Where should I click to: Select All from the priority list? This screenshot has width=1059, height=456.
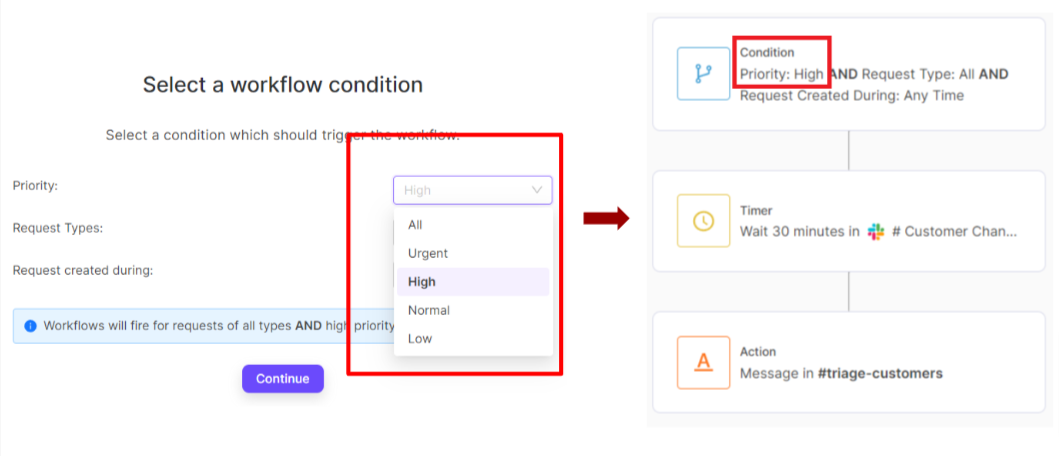415,225
